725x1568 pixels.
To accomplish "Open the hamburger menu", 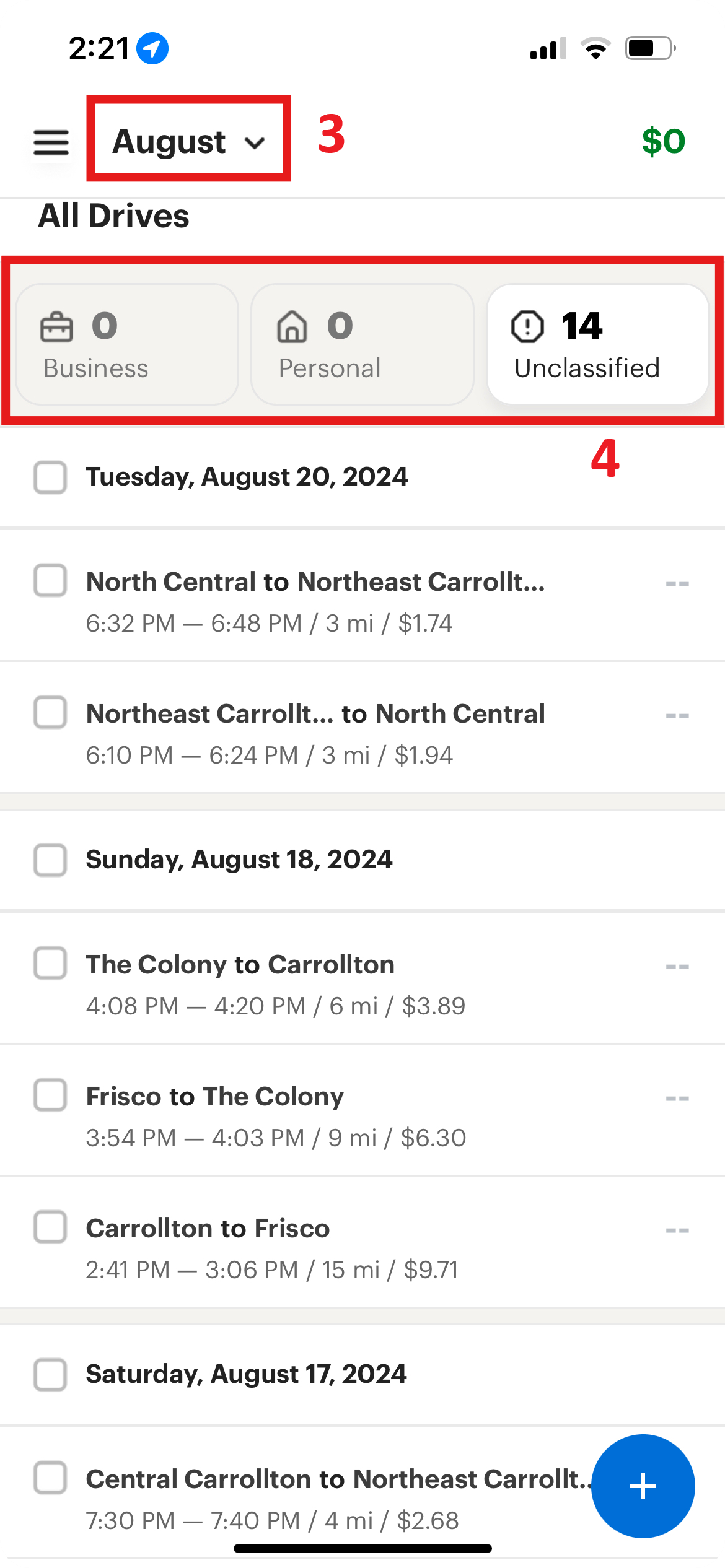I will tap(51, 142).
